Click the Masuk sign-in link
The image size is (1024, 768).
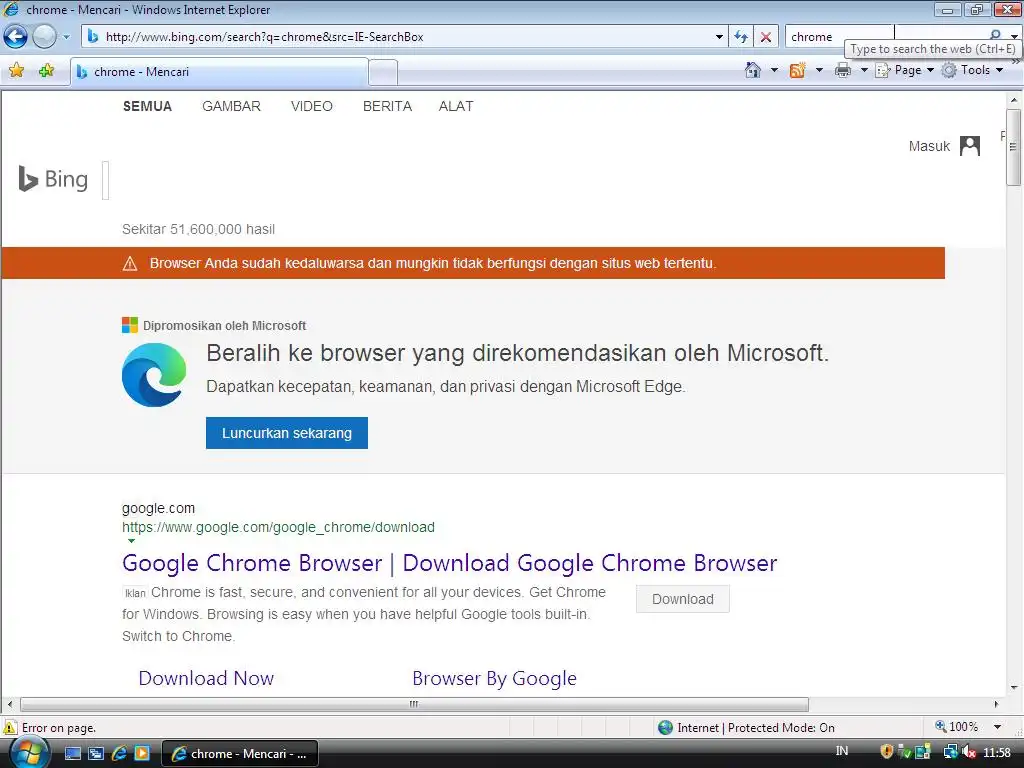point(929,146)
